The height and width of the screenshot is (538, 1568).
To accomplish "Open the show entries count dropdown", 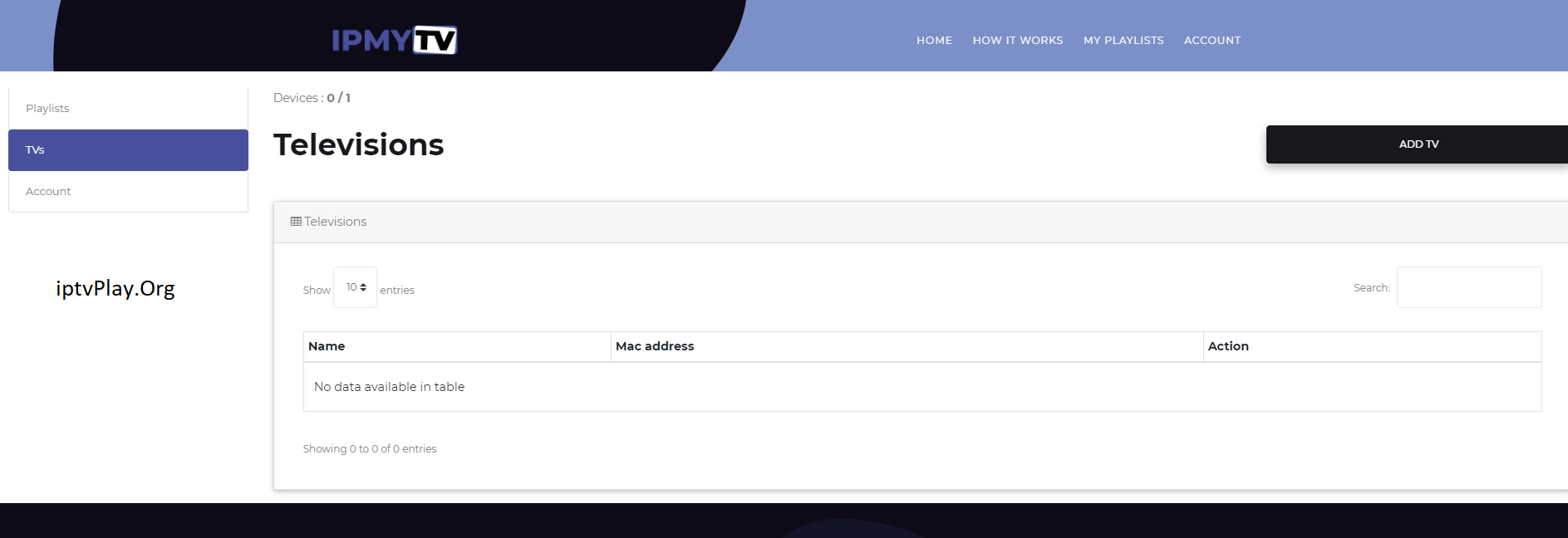I will point(355,287).
